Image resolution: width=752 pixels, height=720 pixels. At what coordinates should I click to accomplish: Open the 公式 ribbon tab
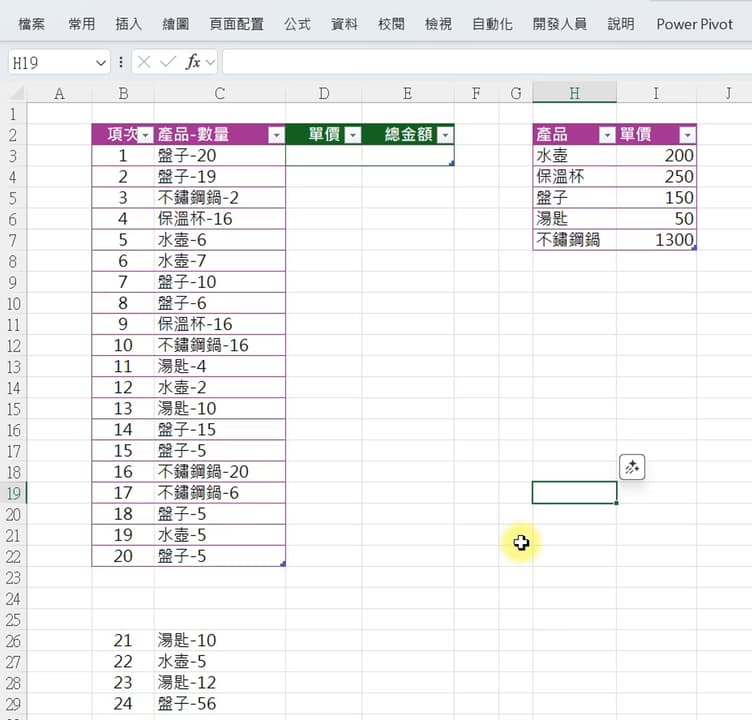point(297,24)
